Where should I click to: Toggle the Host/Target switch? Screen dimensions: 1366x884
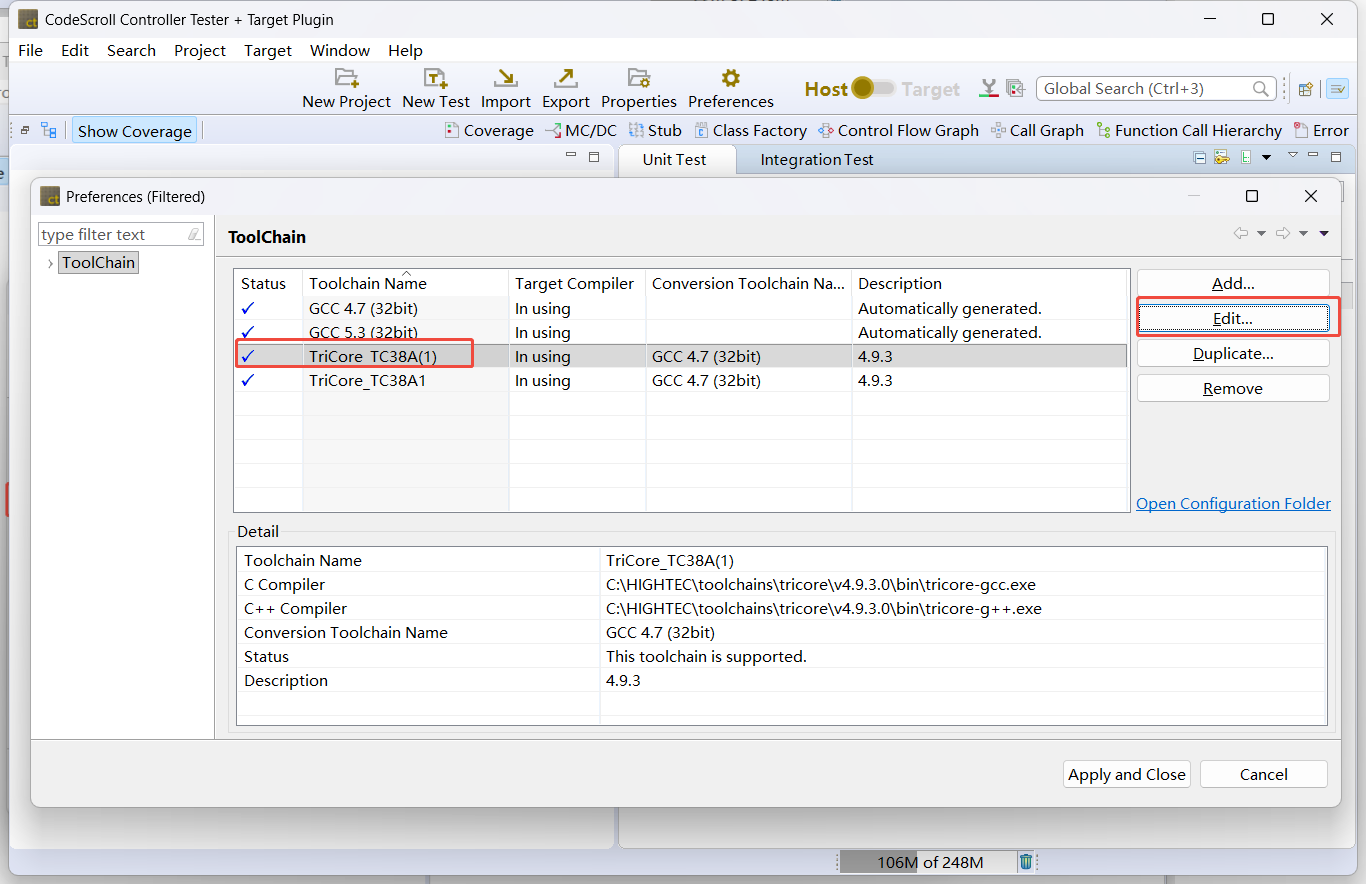click(x=874, y=89)
